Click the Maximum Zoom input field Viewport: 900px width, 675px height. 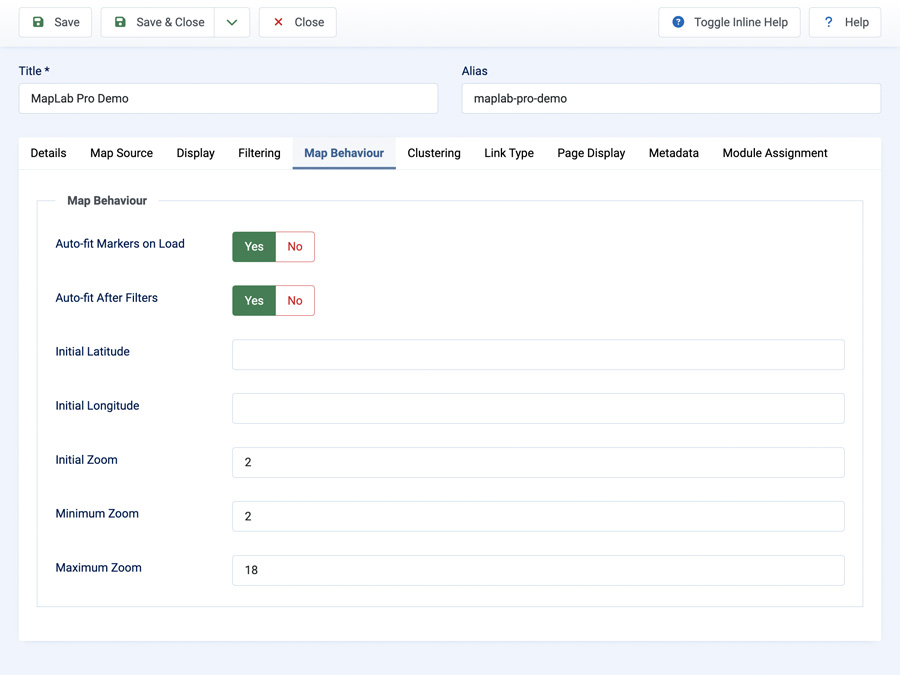coord(538,571)
